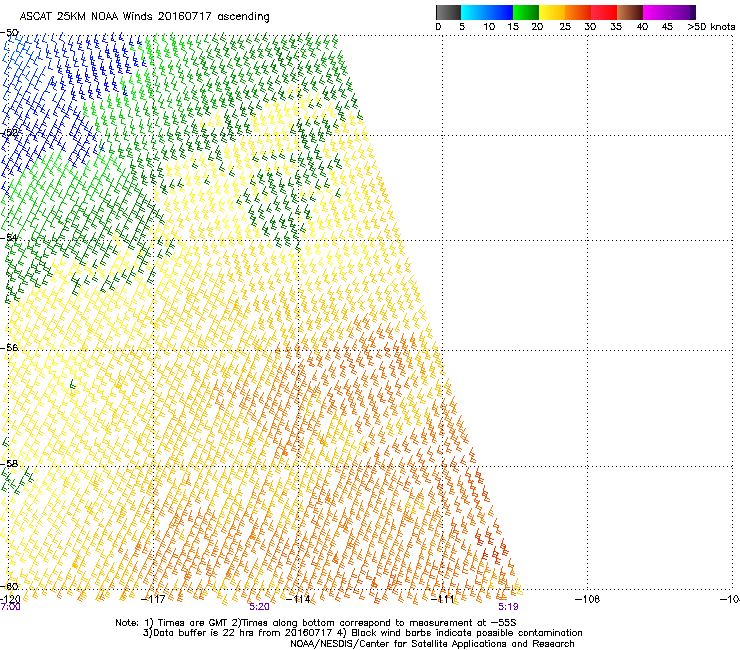Click the -50 latitude label
The height and width of the screenshot is (650, 740).
click(x=9, y=33)
